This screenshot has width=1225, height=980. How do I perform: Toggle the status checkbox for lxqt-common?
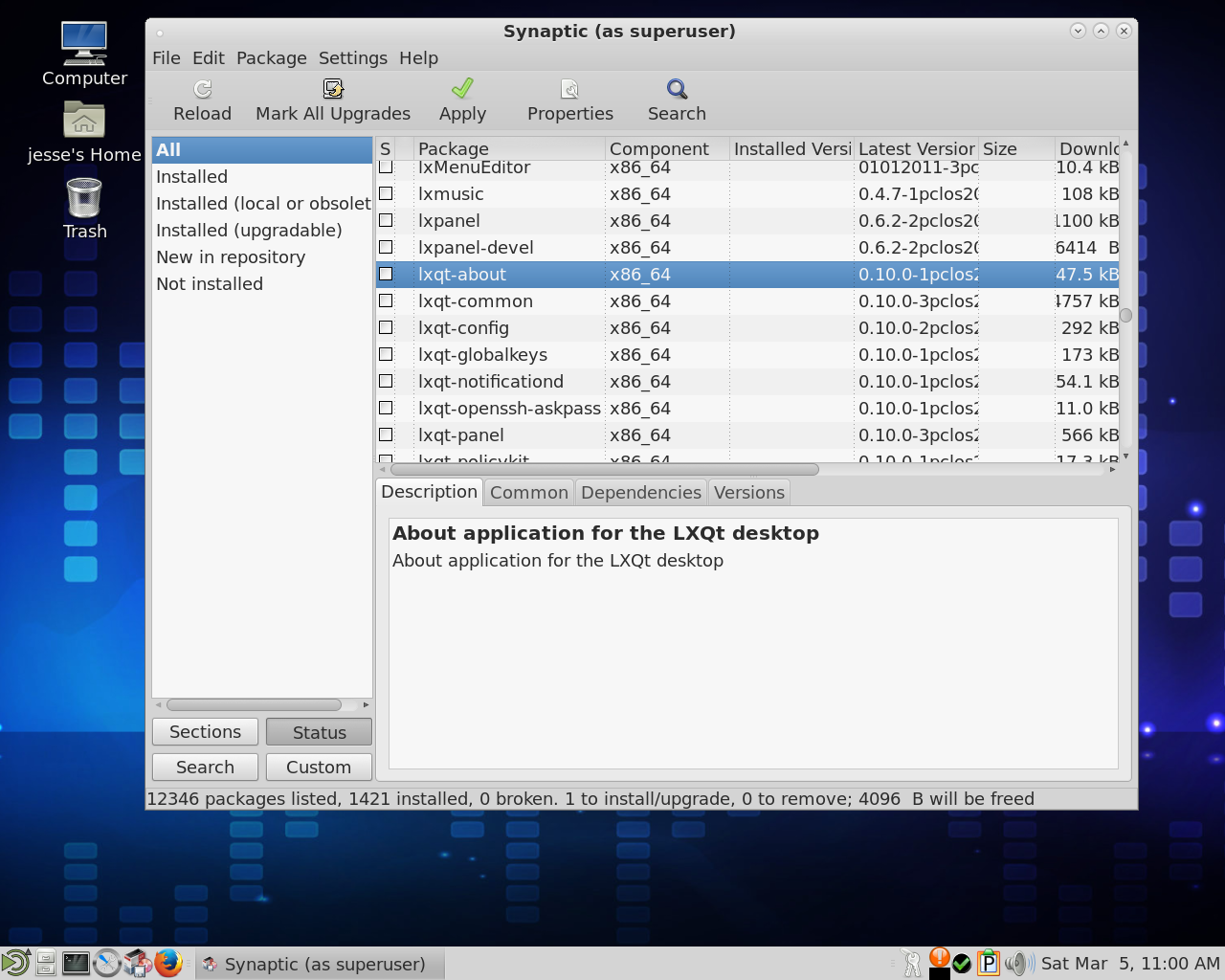pos(386,301)
